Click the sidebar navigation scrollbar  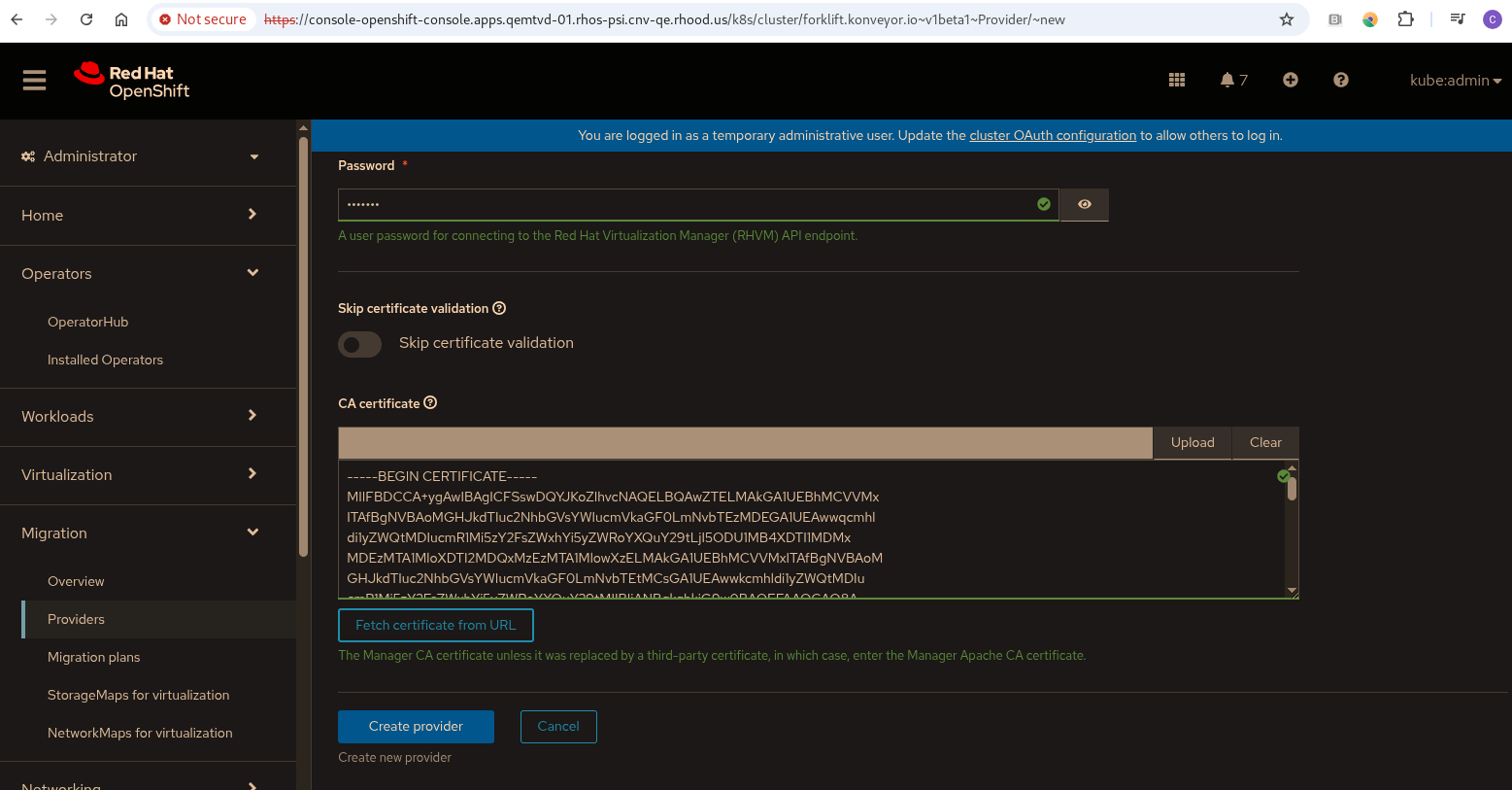coord(303,345)
